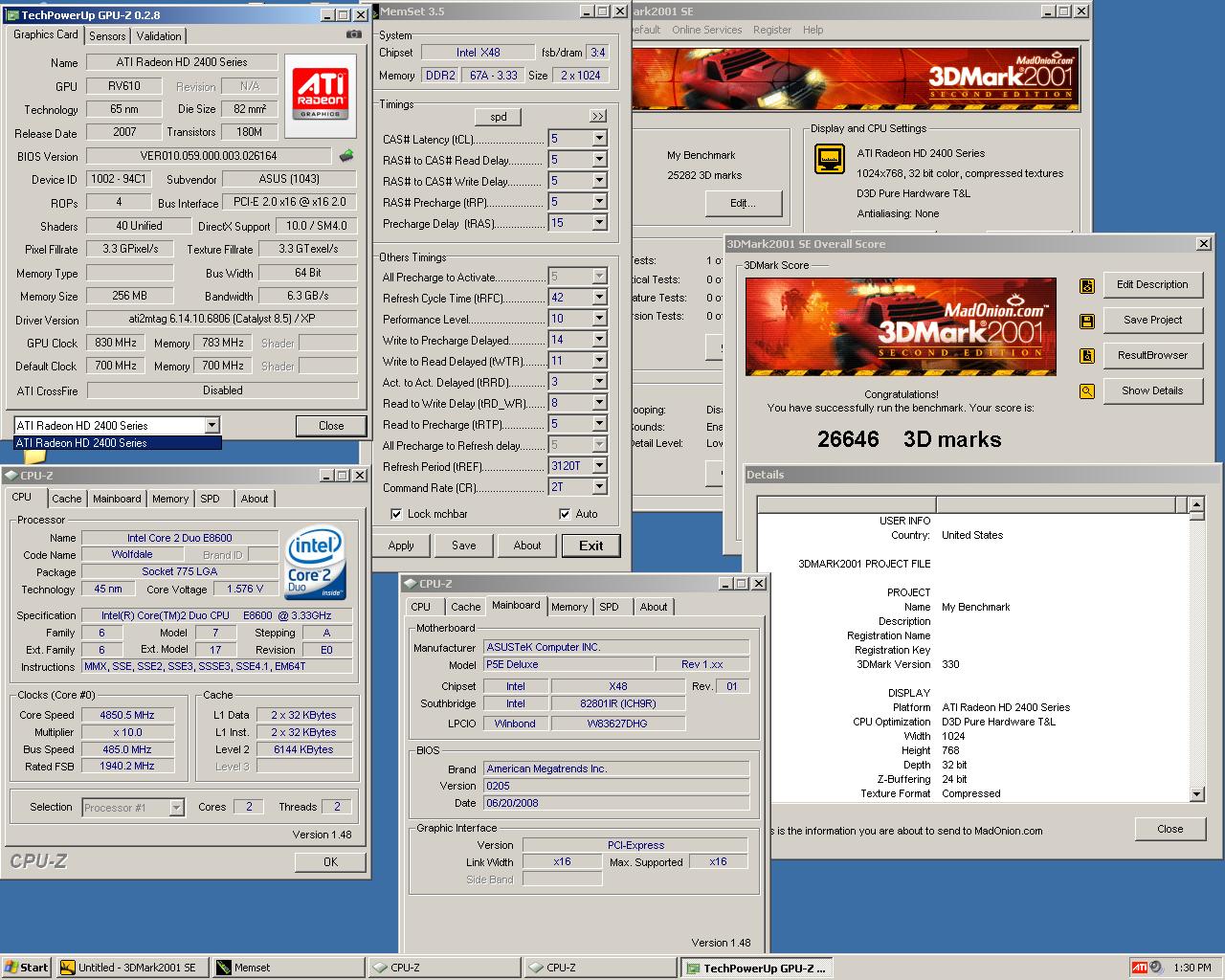
Task: Open the About tab in the Mainboard CPU-Z window
Action: click(654, 607)
